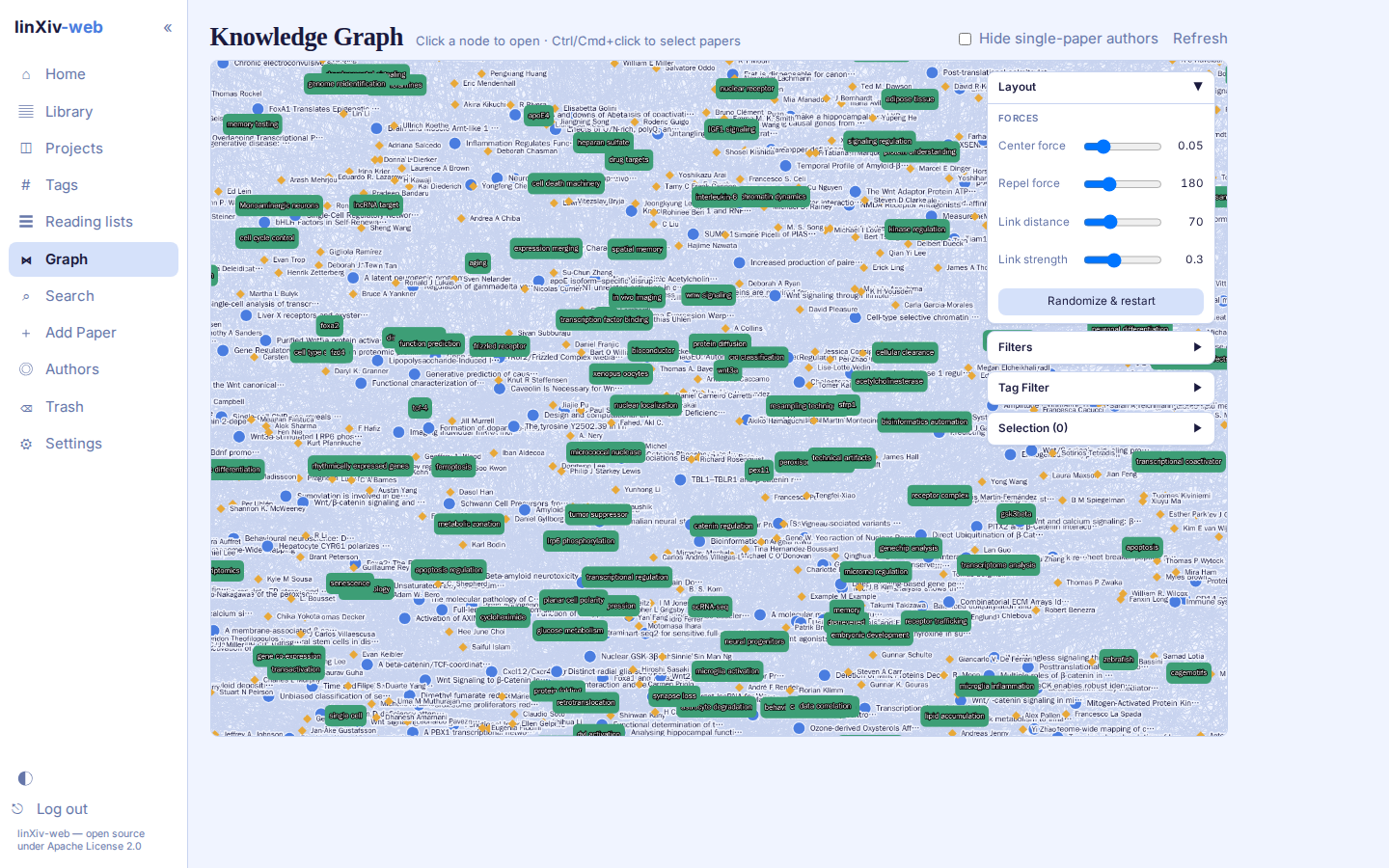Click the 'receptor complex' tag node
The width and height of the screenshot is (1389, 868).
point(940,496)
